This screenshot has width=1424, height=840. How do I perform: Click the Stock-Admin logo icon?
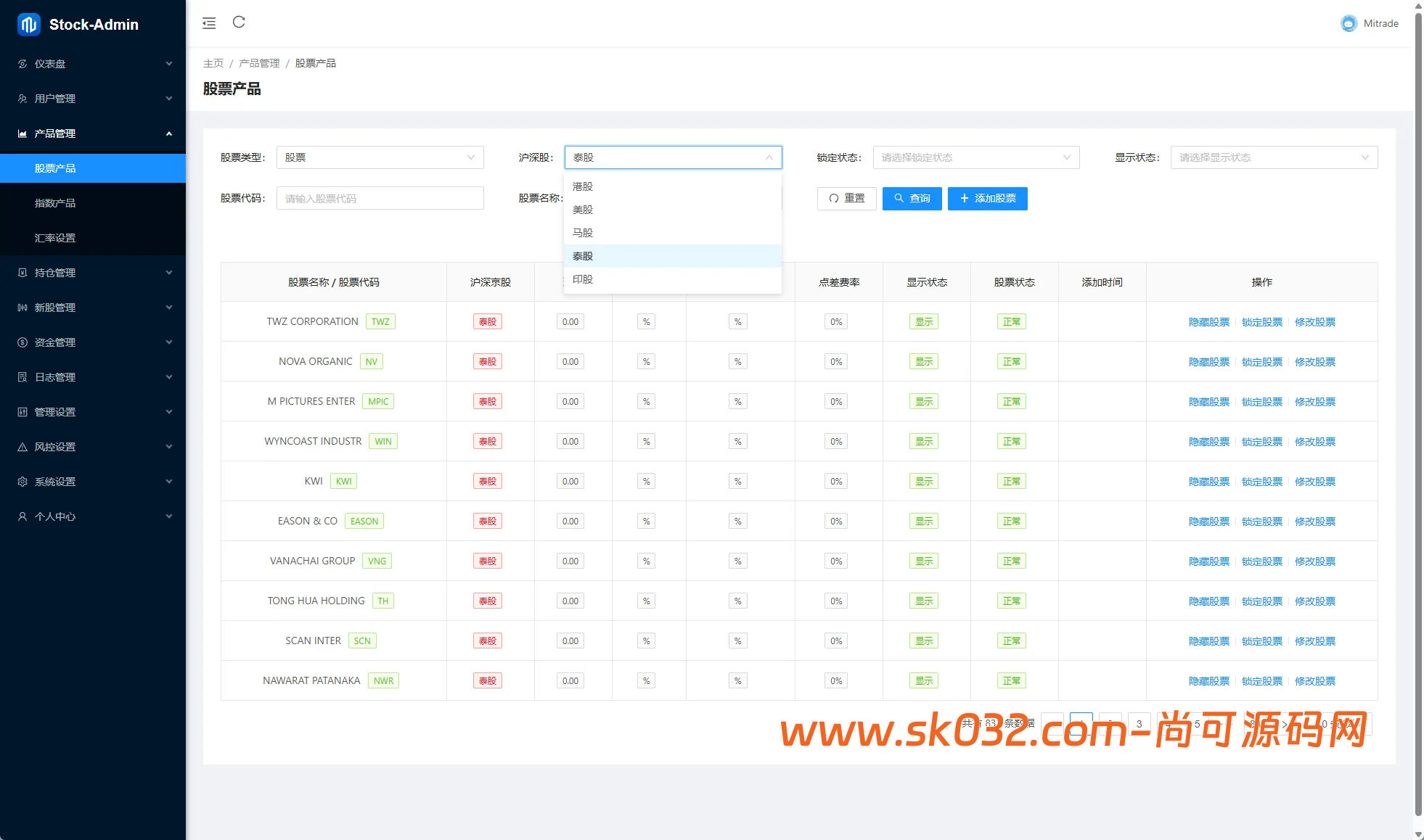pos(28,25)
